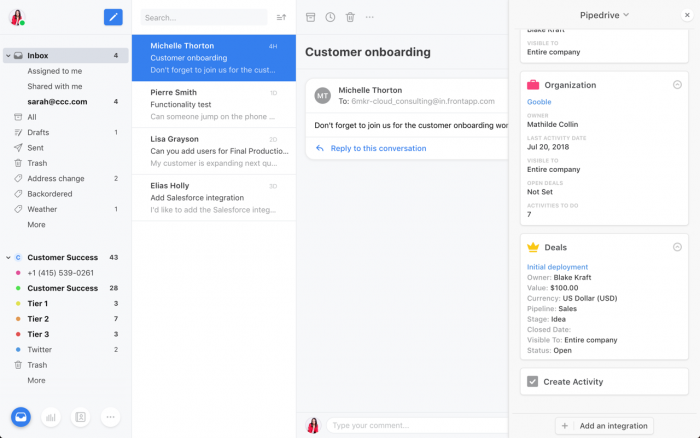Click the Create Activity label
This screenshot has height=438, width=700.
pos(573,382)
